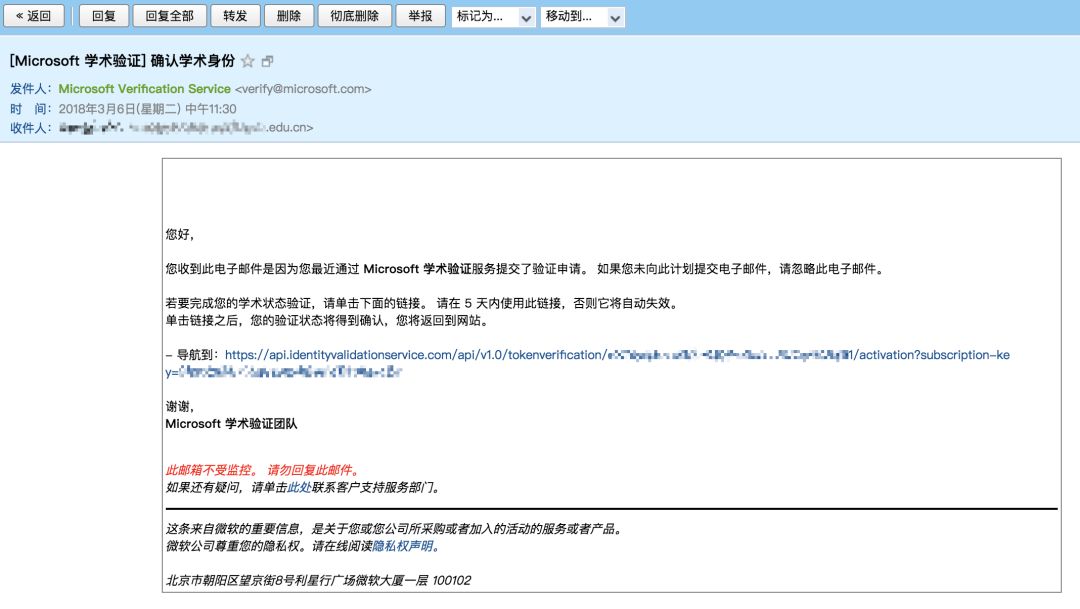The height and width of the screenshot is (609, 1080).
Task: Open the identityvalidationservice verification link
Action: (x=588, y=363)
